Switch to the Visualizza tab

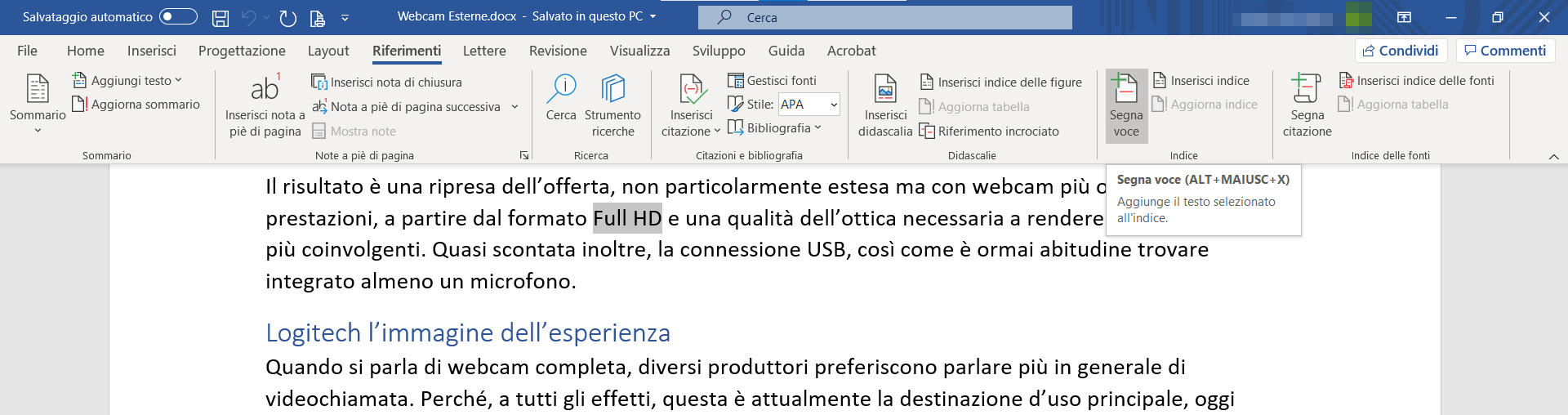coord(639,51)
